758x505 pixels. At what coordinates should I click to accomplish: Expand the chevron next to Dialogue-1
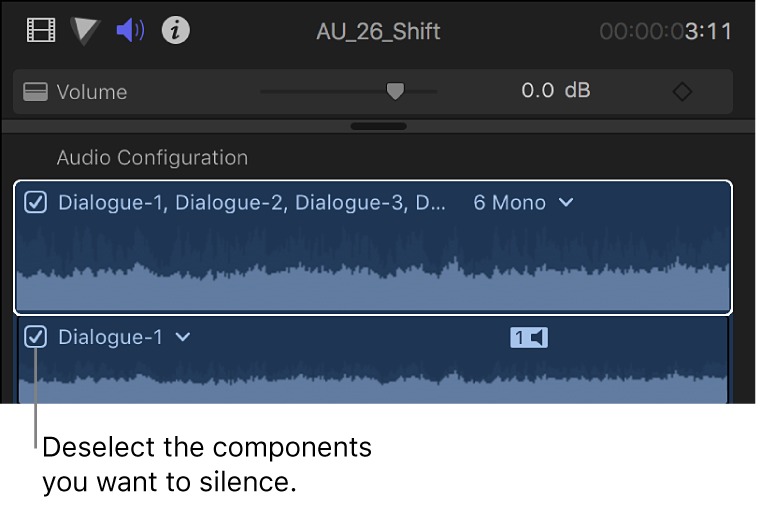(x=182, y=338)
